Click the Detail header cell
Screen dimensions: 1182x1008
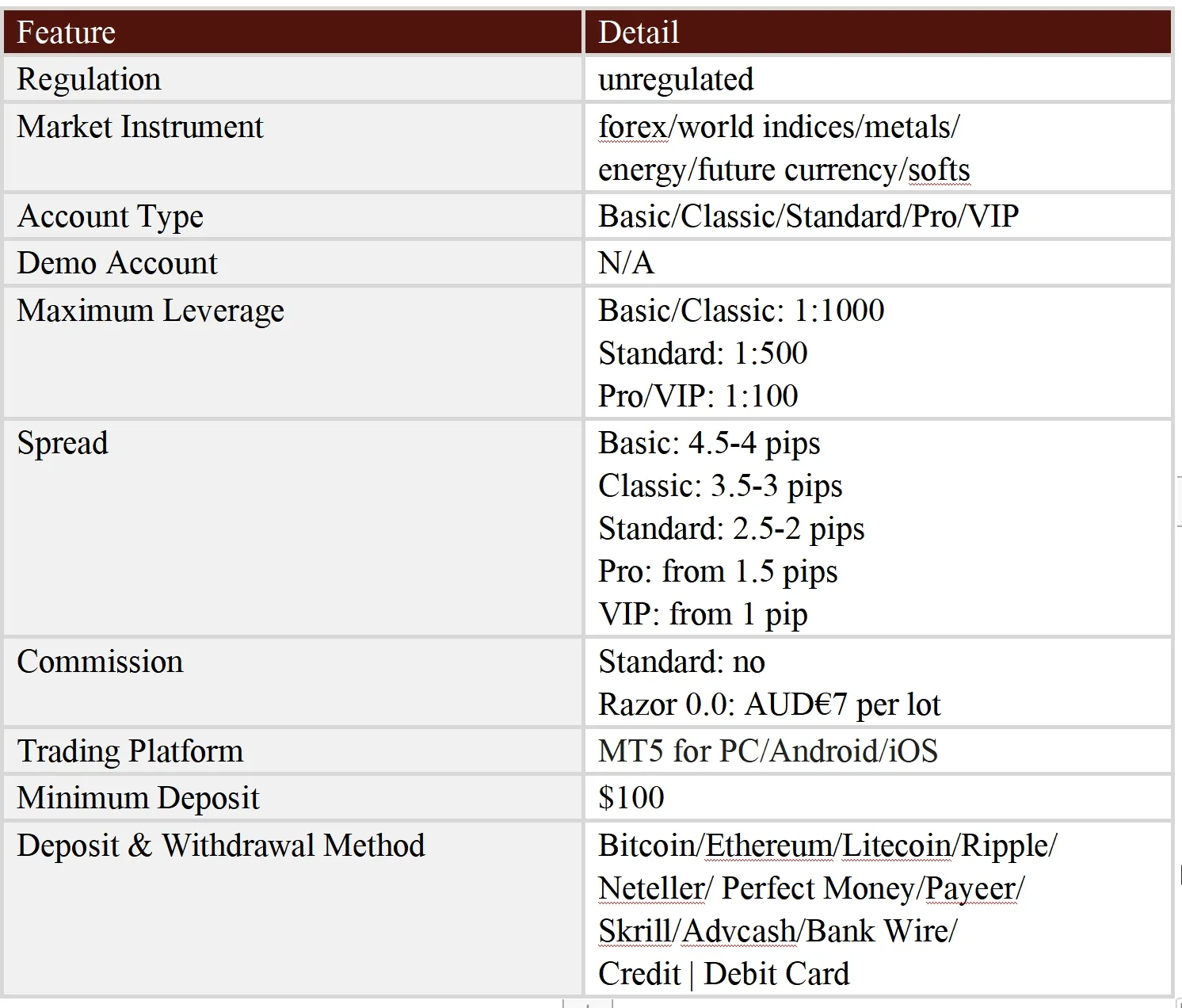[878, 32]
